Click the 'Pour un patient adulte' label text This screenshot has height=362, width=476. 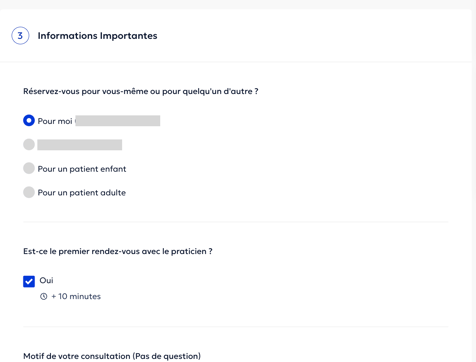pyautogui.click(x=82, y=193)
